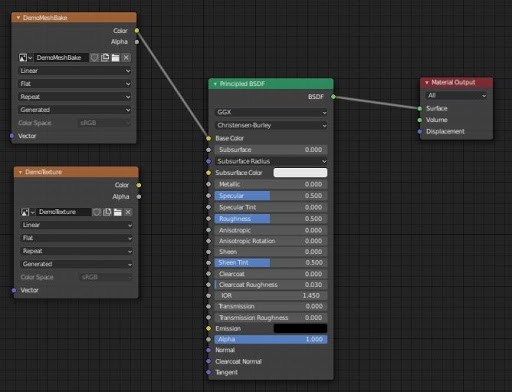Unlink DemoMeshBake image with X icon

click(x=126, y=58)
